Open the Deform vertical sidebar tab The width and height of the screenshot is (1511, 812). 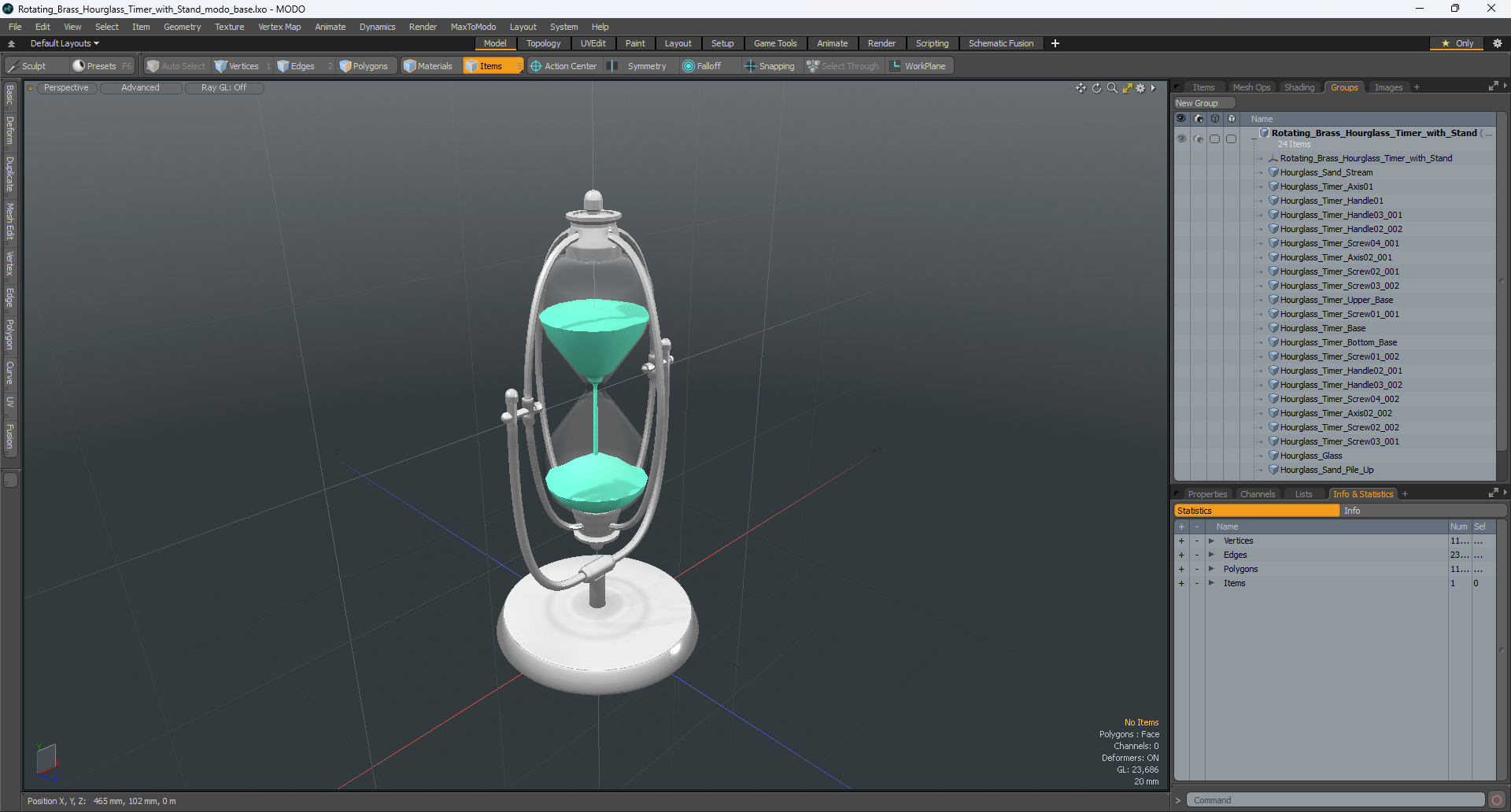coord(9,131)
